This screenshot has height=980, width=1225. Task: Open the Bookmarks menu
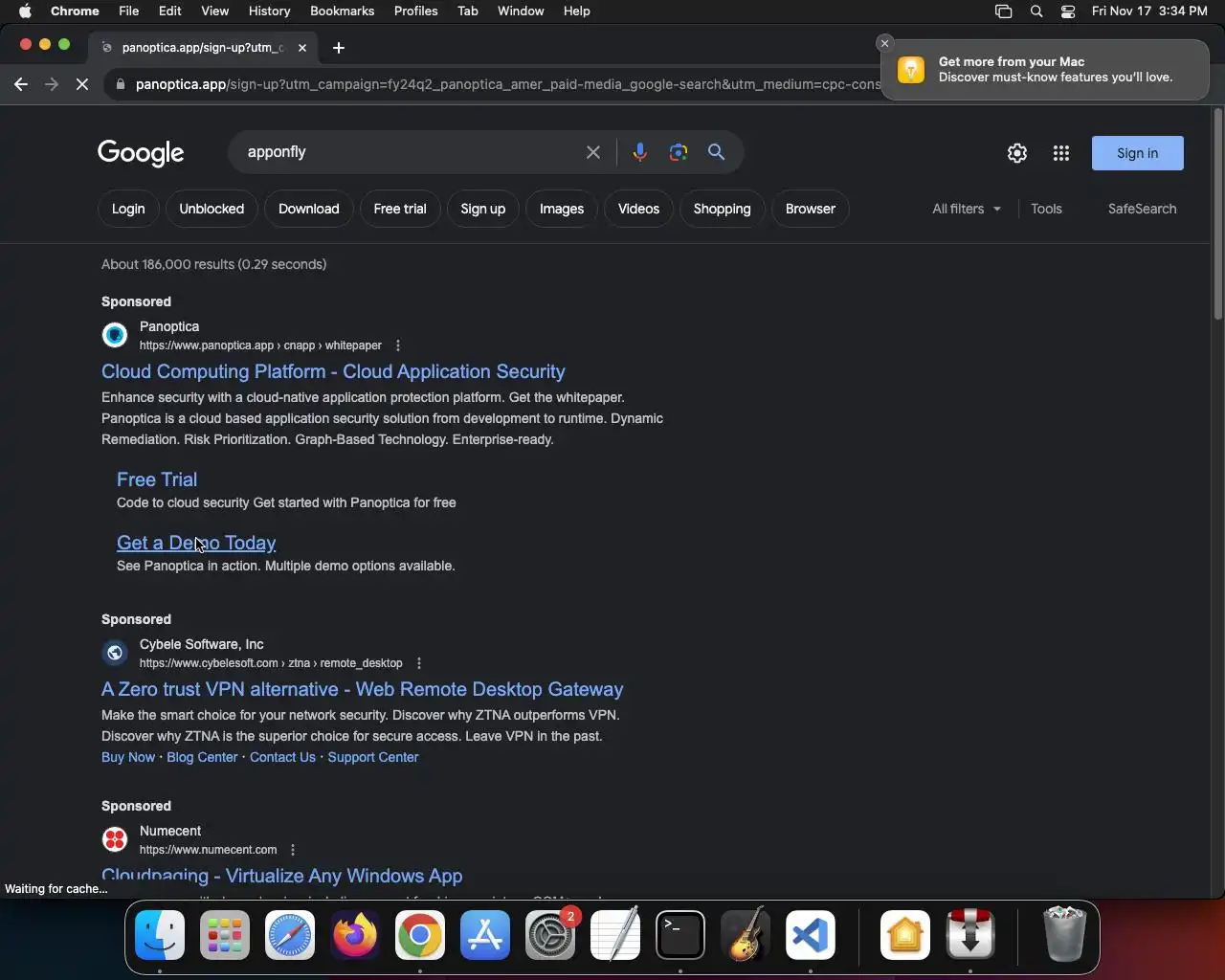342,11
